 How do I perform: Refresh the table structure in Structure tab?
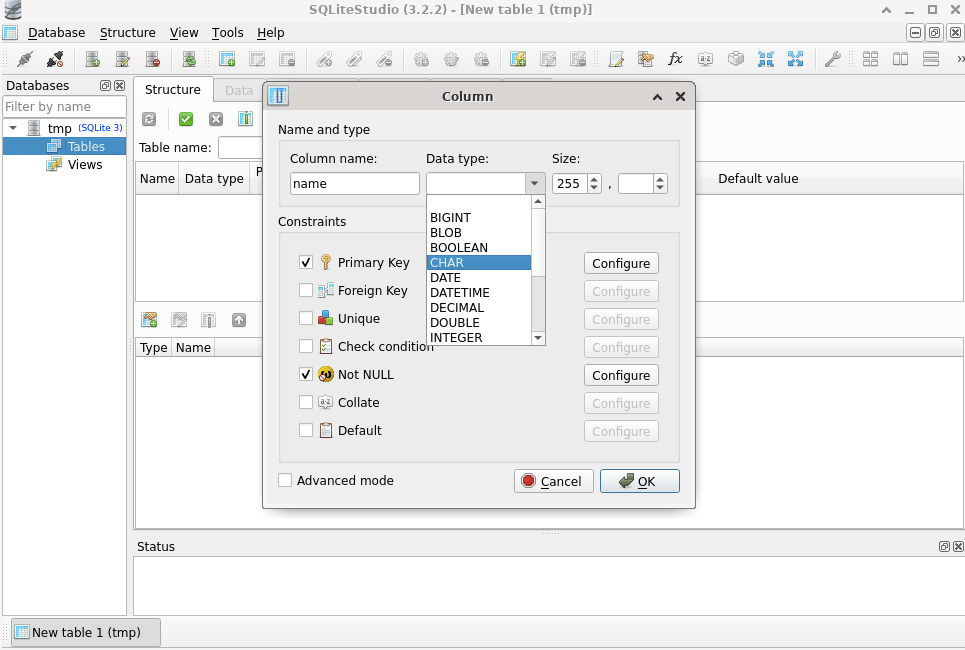[149, 119]
